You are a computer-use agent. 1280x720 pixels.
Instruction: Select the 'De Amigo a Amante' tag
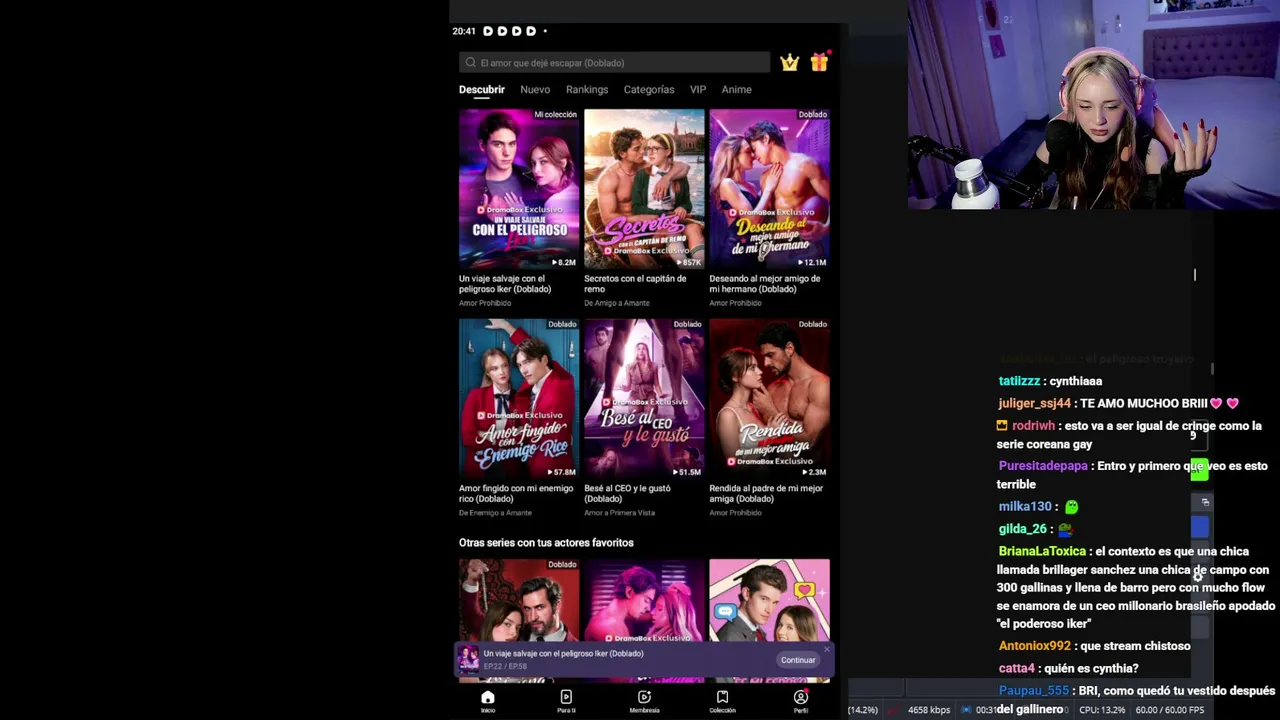point(617,303)
